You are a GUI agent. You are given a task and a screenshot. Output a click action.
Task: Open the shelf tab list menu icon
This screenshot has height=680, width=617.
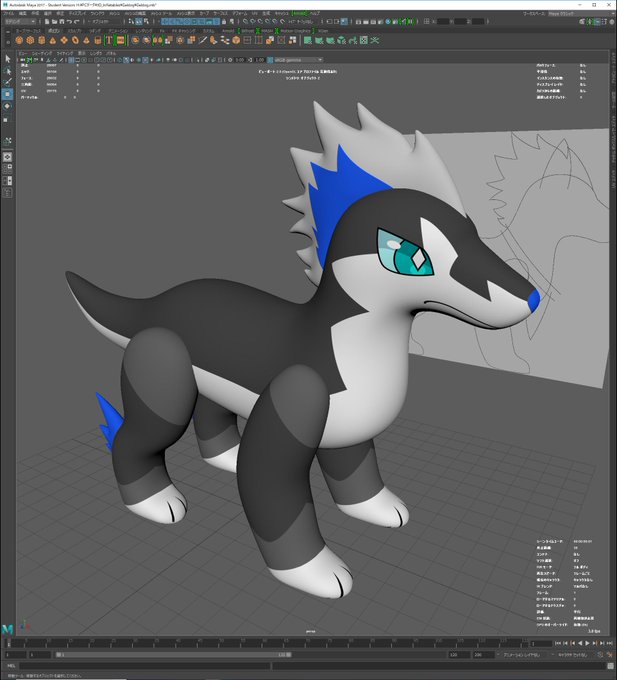click(x=7, y=32)
